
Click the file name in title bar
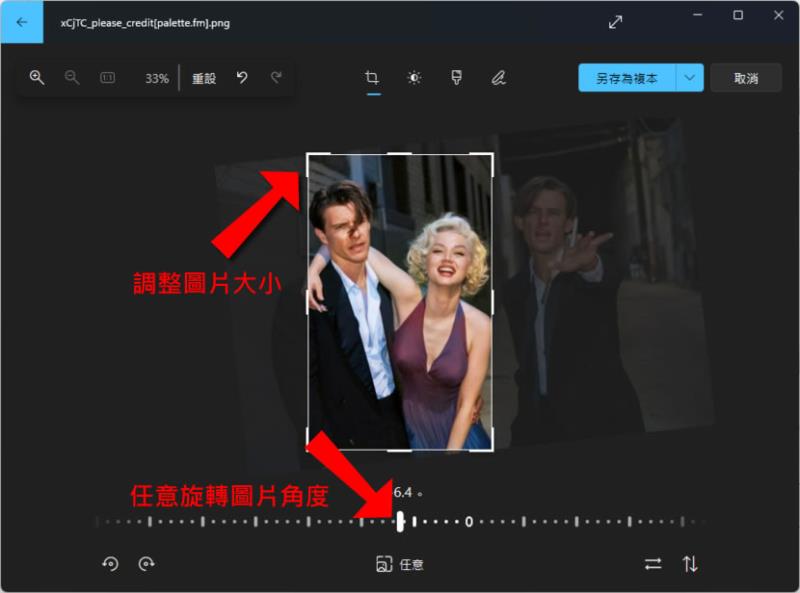[145, 23]
